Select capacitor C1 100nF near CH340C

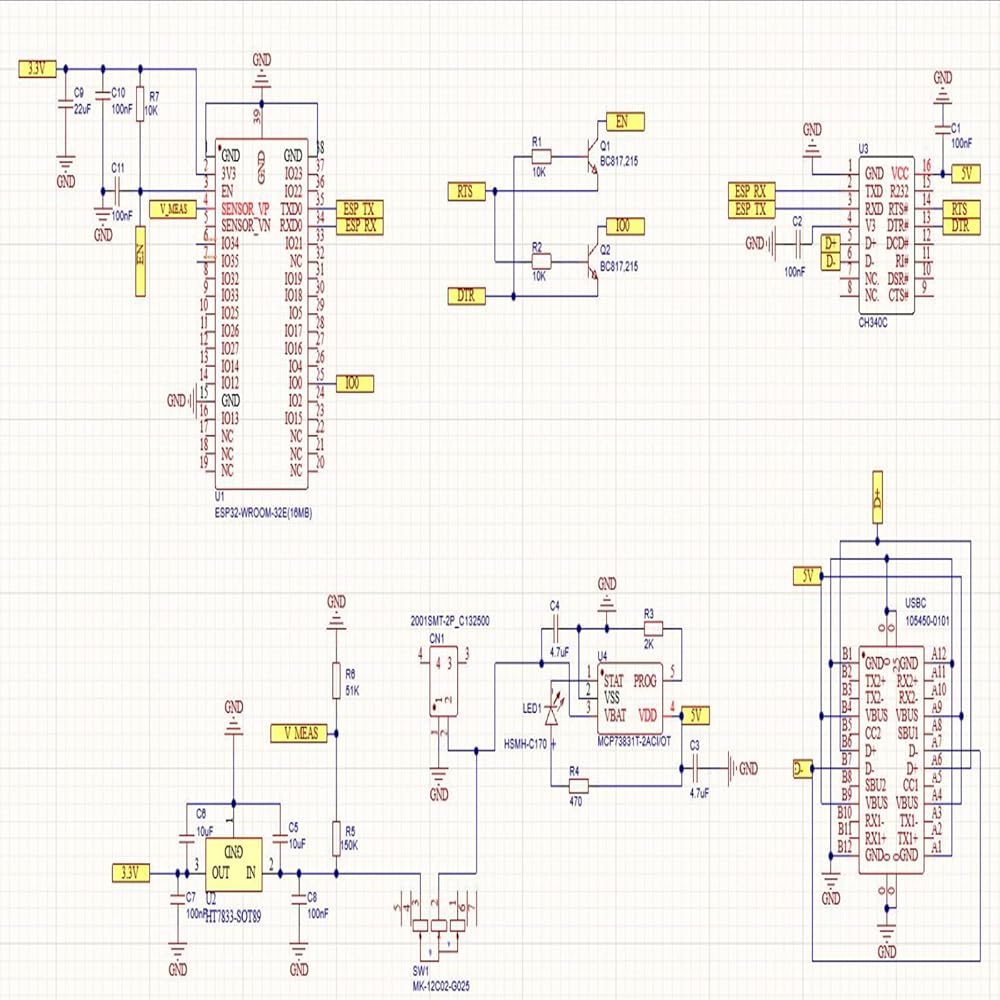tap(943, 128)
